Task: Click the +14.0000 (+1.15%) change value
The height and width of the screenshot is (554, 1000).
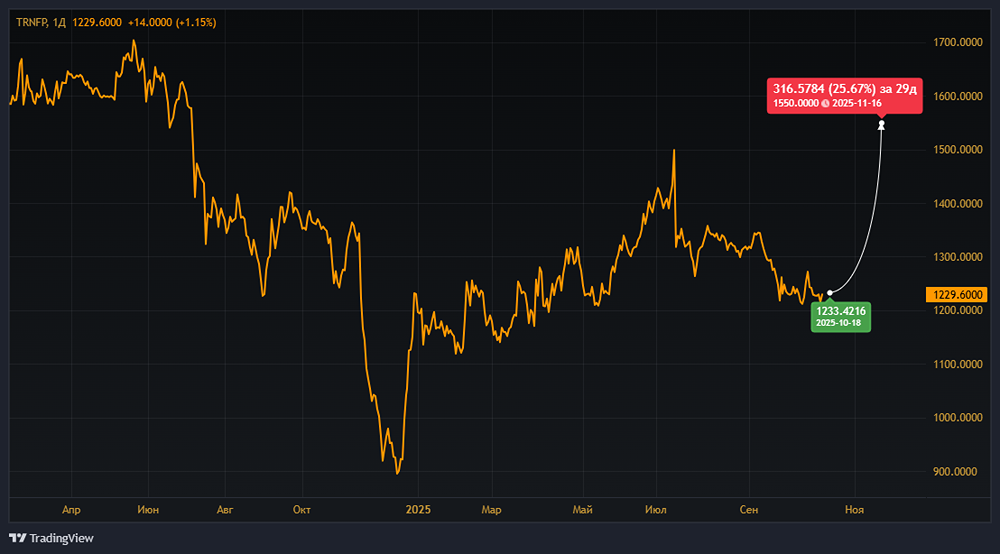Action: 172,22
